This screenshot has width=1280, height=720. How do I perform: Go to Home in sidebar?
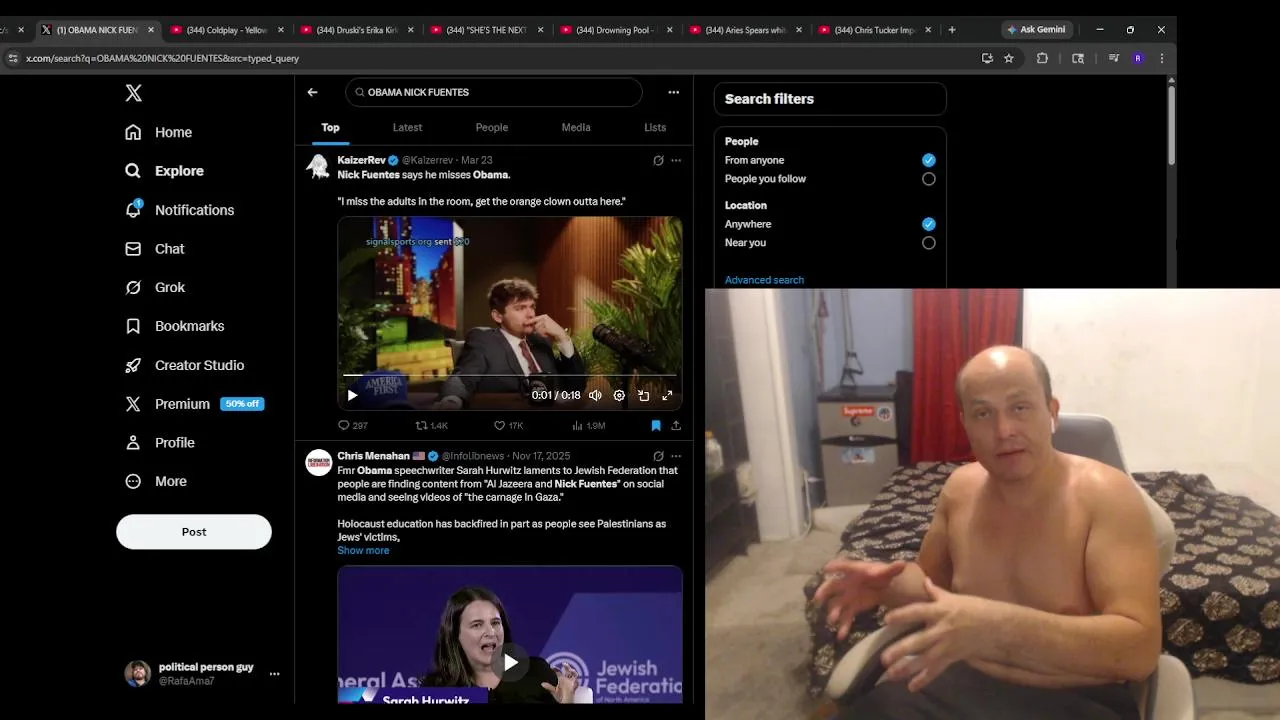pyautogui.click(x=159, y=132)
